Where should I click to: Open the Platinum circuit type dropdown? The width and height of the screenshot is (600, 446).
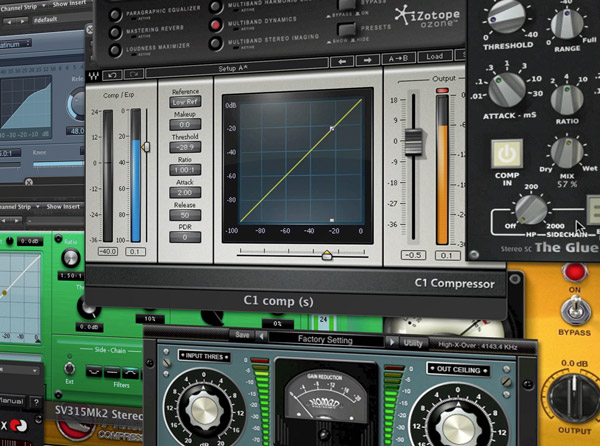[x=15, y=44]
